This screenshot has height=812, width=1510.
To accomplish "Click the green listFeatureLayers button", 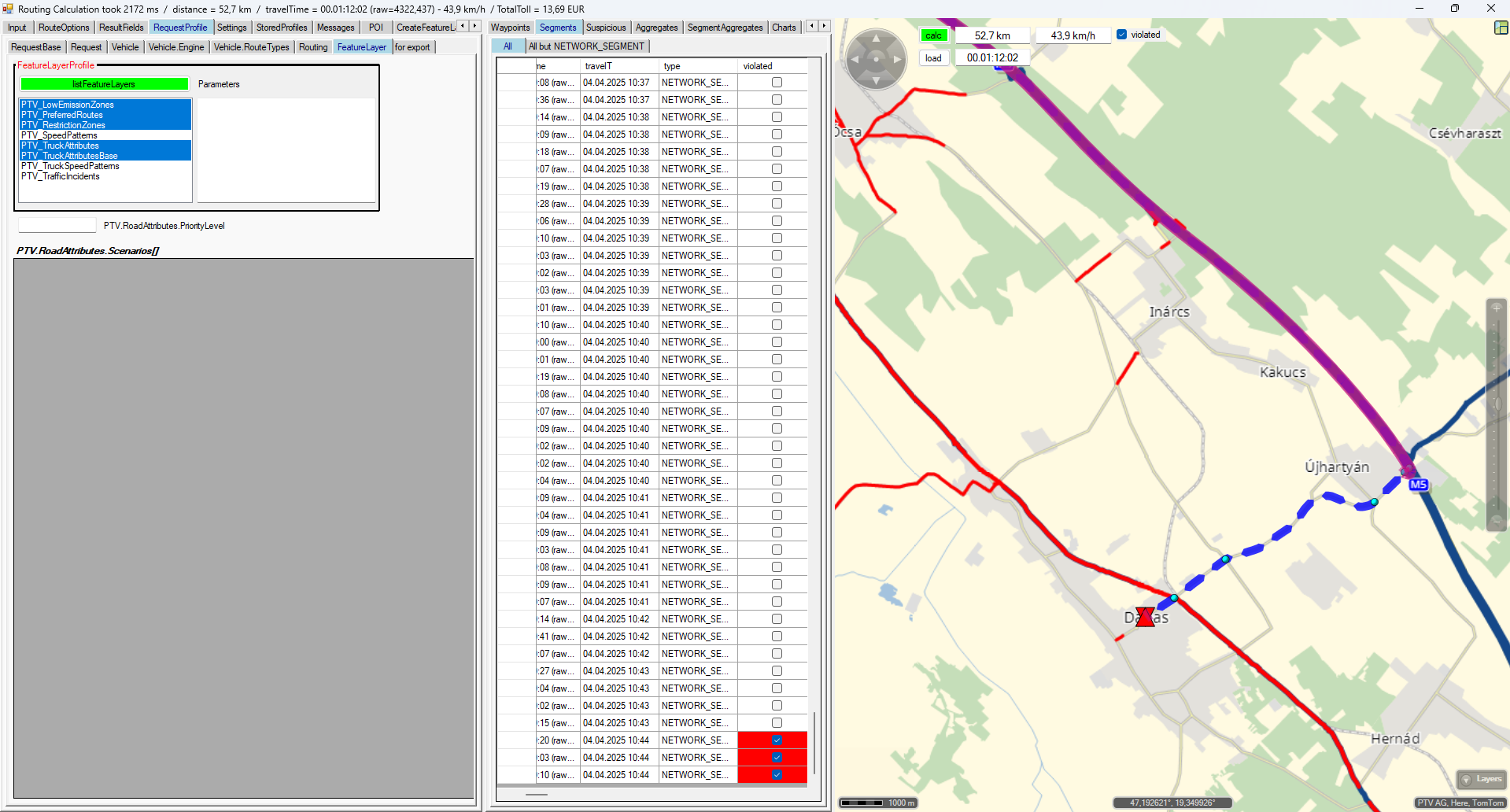I will 104,84.
